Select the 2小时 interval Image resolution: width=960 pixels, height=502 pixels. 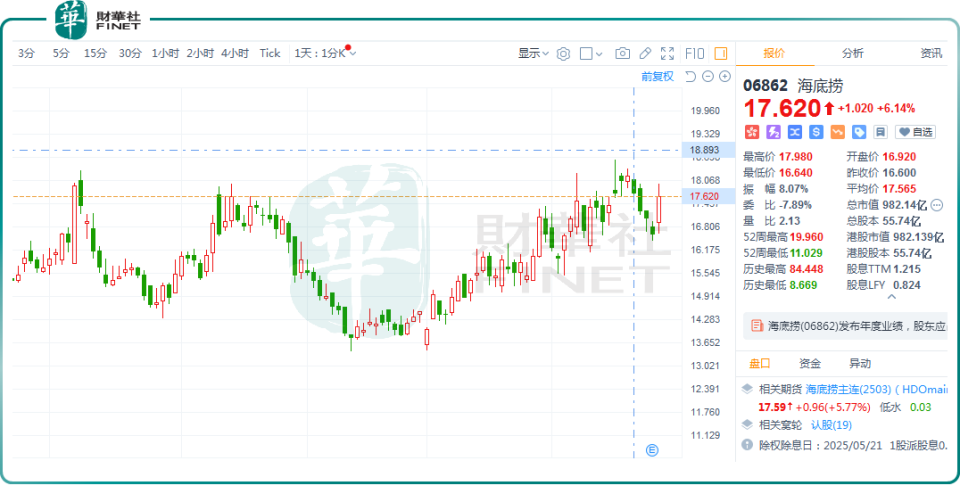pos(200,53)
